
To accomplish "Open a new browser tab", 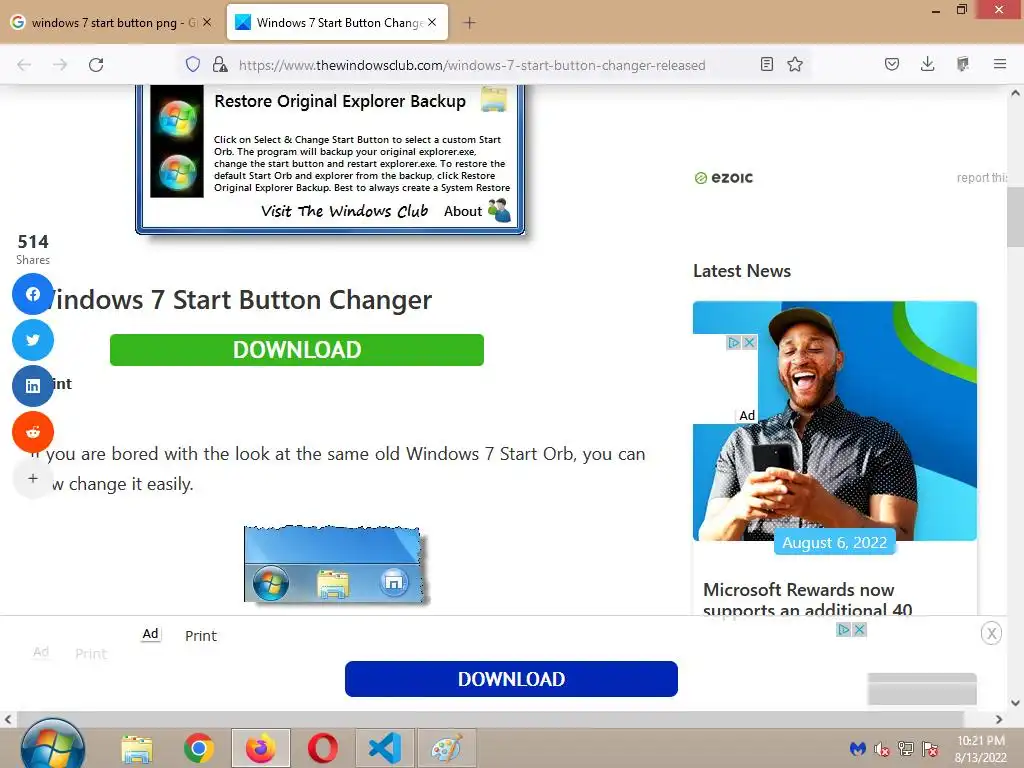I will [469, 23].
